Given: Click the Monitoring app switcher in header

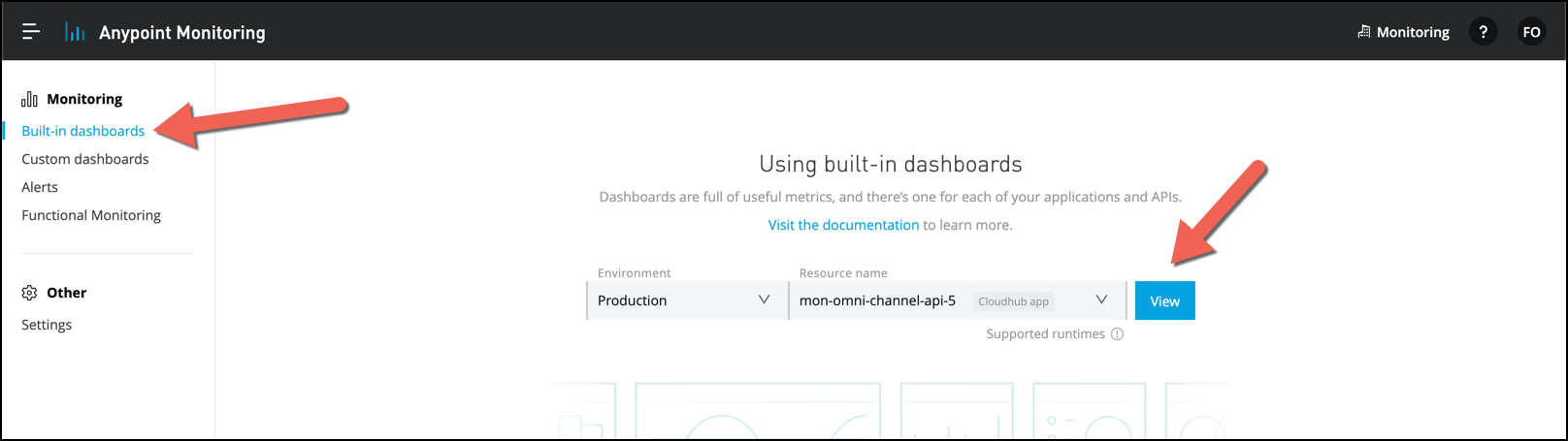Looking at the screenshot, I should click(1403, 32).
